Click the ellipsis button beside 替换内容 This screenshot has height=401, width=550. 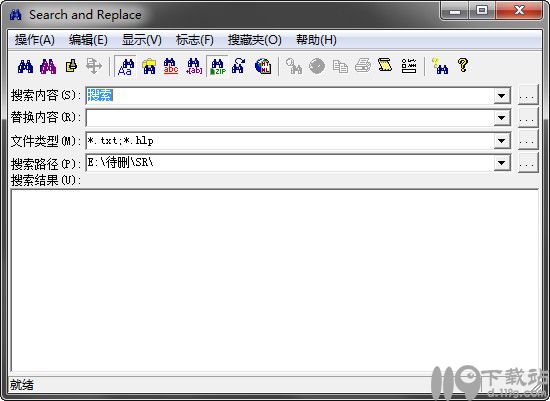point(528,118)
